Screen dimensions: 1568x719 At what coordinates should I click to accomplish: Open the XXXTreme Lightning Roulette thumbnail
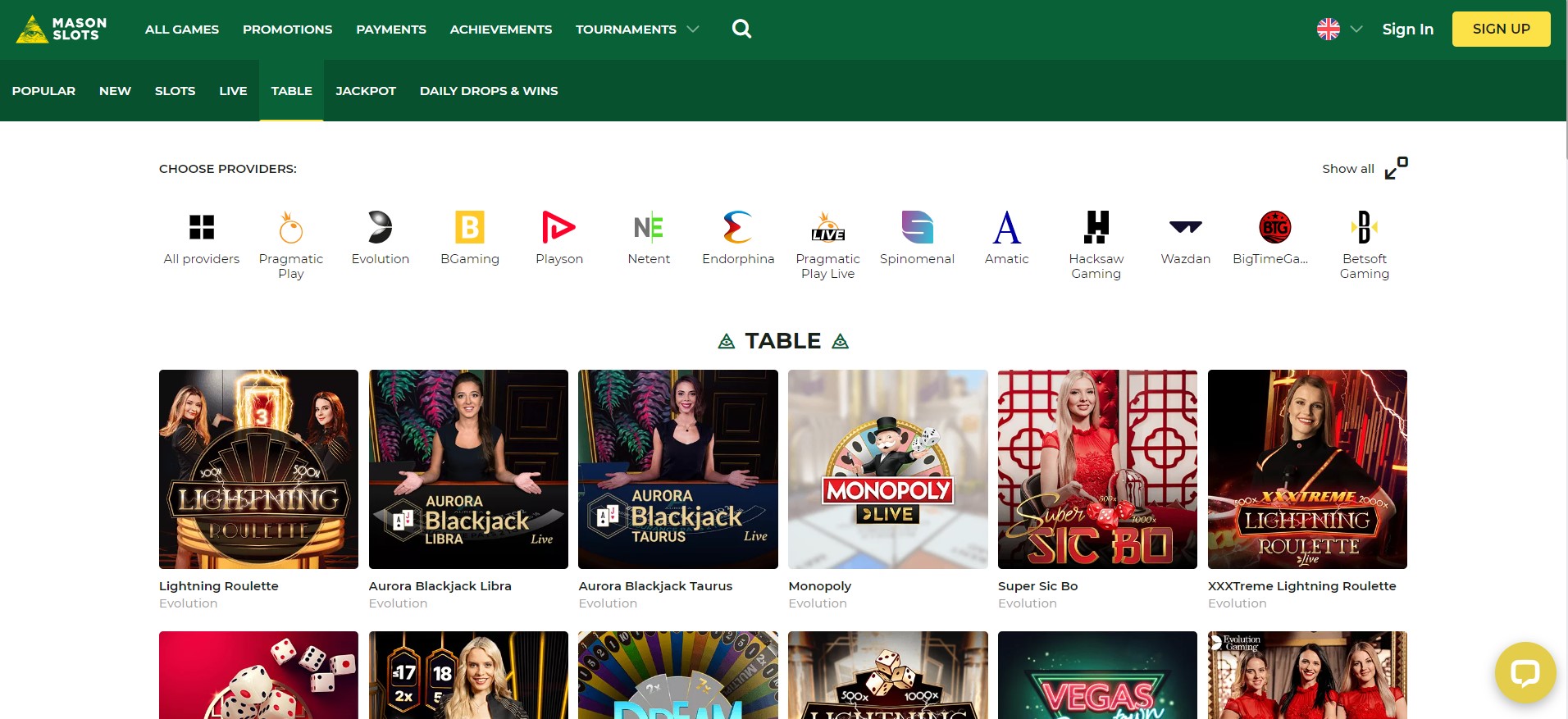pos(1307,469)
